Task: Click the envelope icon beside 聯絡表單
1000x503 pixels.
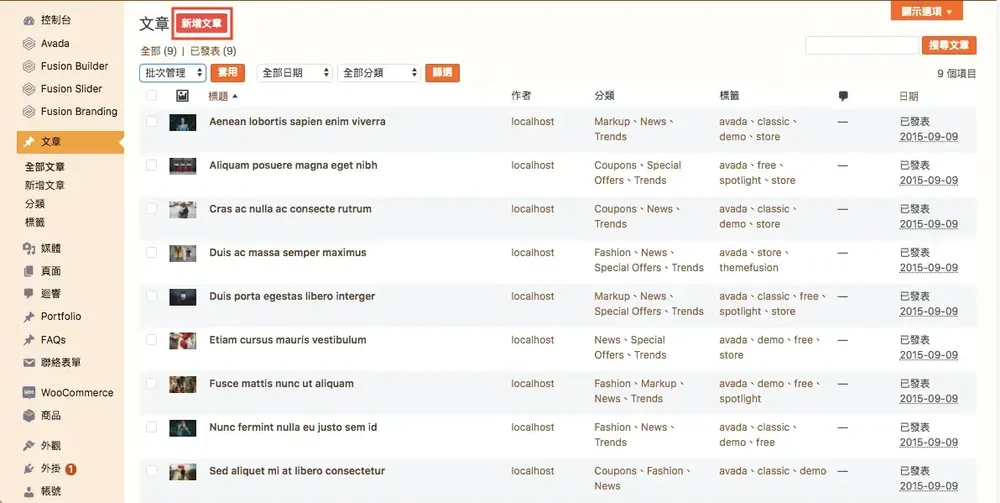Action: (x=29, y=363)
